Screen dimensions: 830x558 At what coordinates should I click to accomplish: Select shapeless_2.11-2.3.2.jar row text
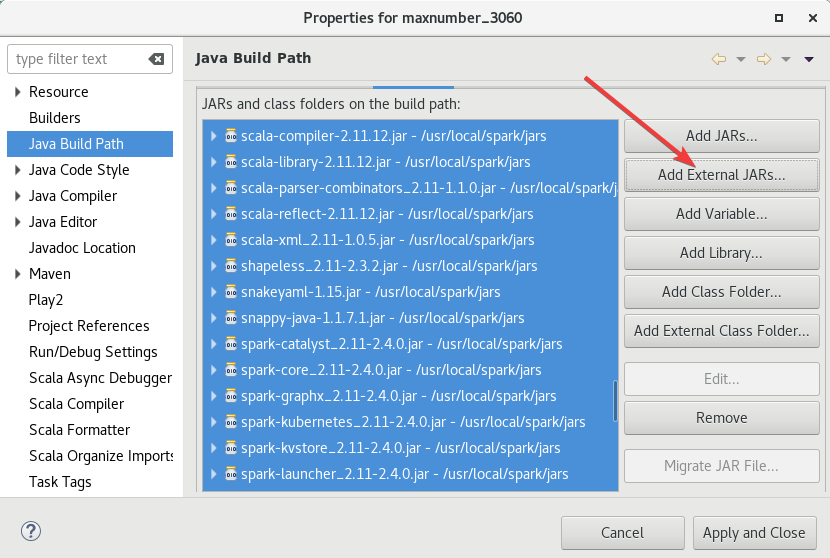(x=389, y=265)
